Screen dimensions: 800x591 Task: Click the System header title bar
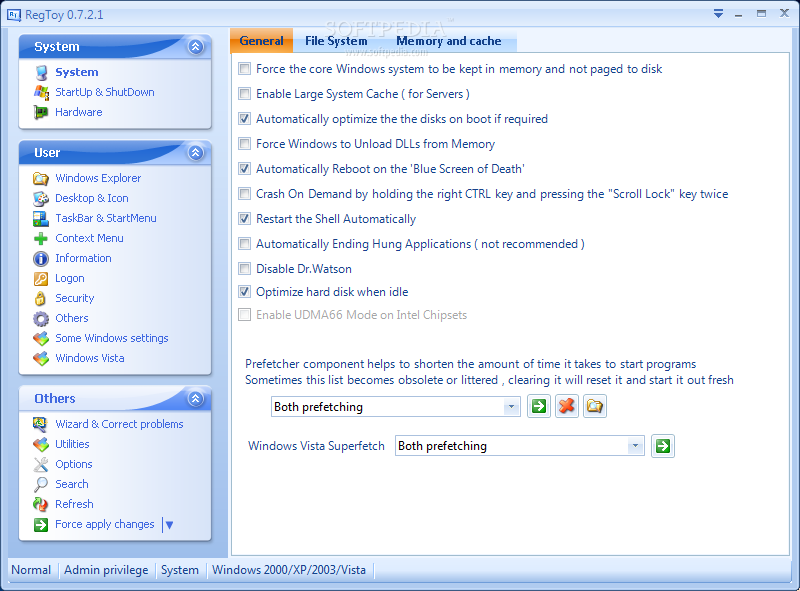pyautogui.click(x=115, y=46)
